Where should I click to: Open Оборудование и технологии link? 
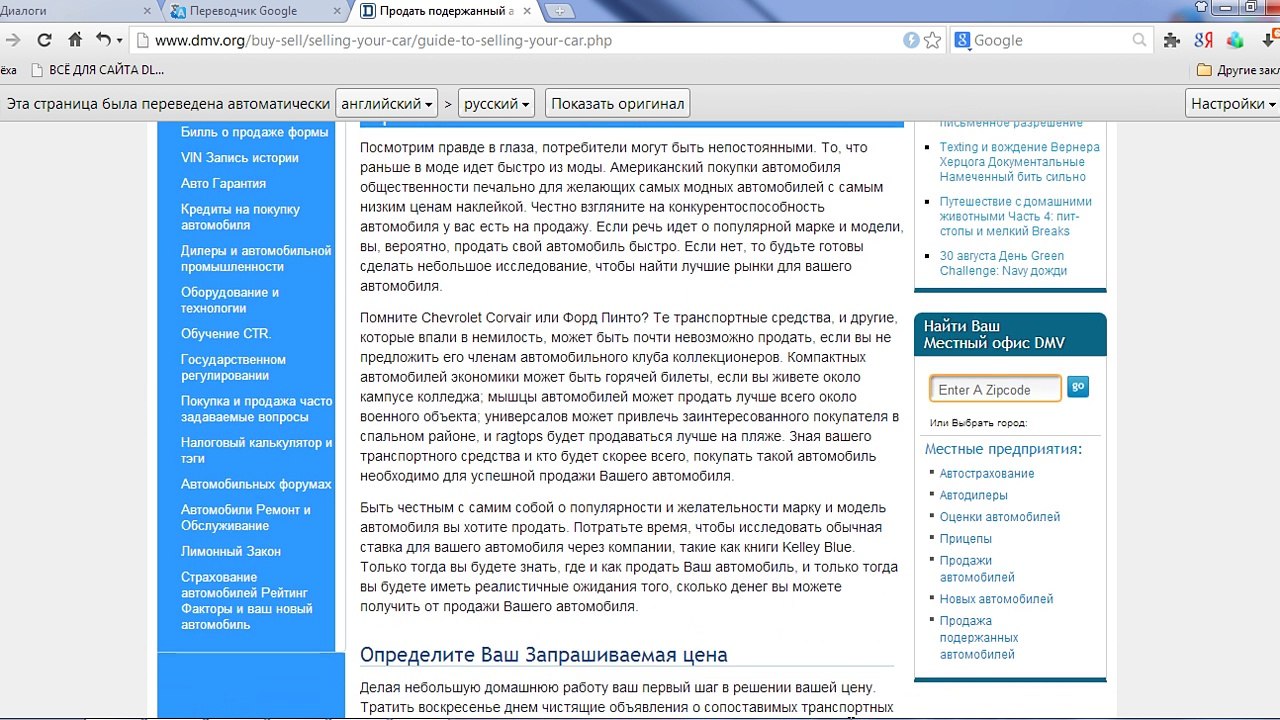click(230, 300)
